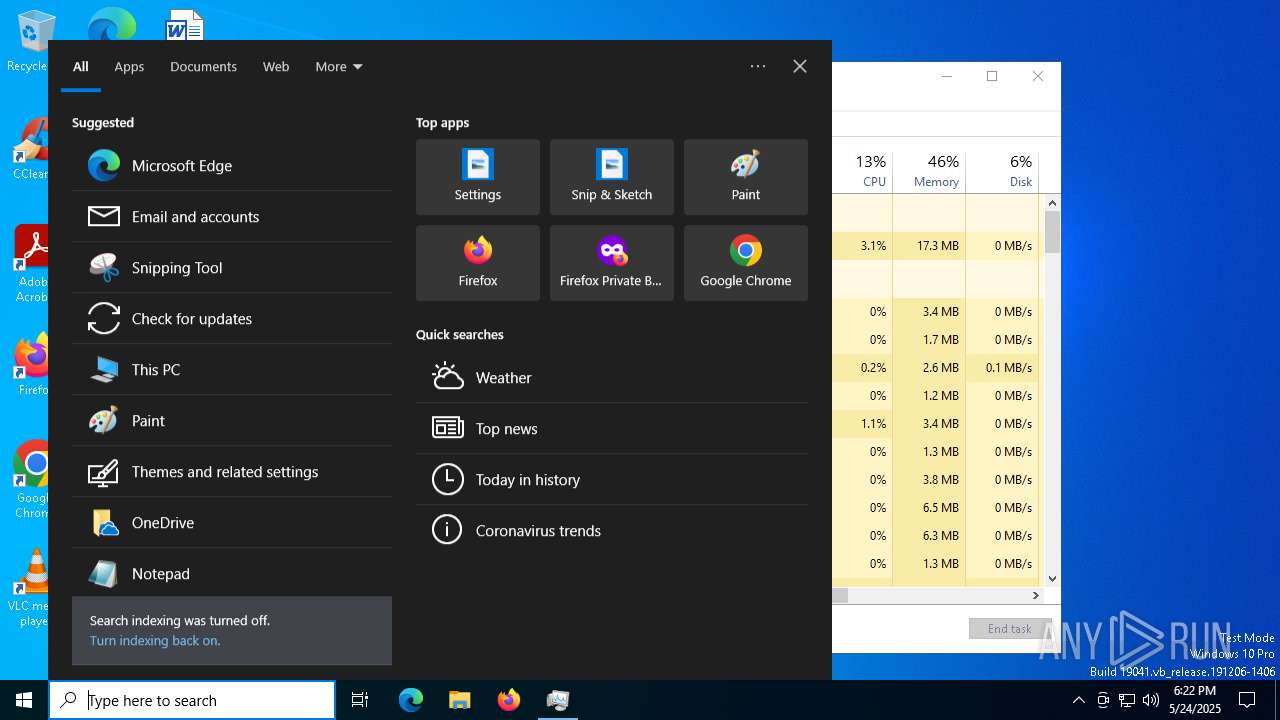Screen dimensions: 1280x720
Task: Select the 0.1 MB/s disk cell
Action: [1002, 368]
